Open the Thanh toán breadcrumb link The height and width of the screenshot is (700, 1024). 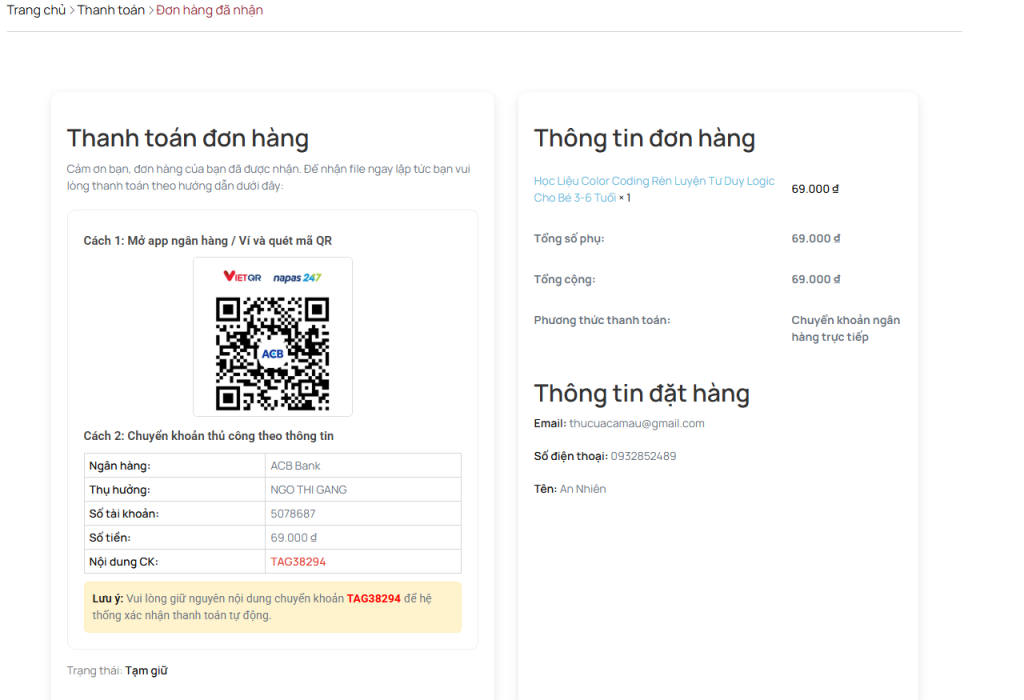tap(111, 10)
